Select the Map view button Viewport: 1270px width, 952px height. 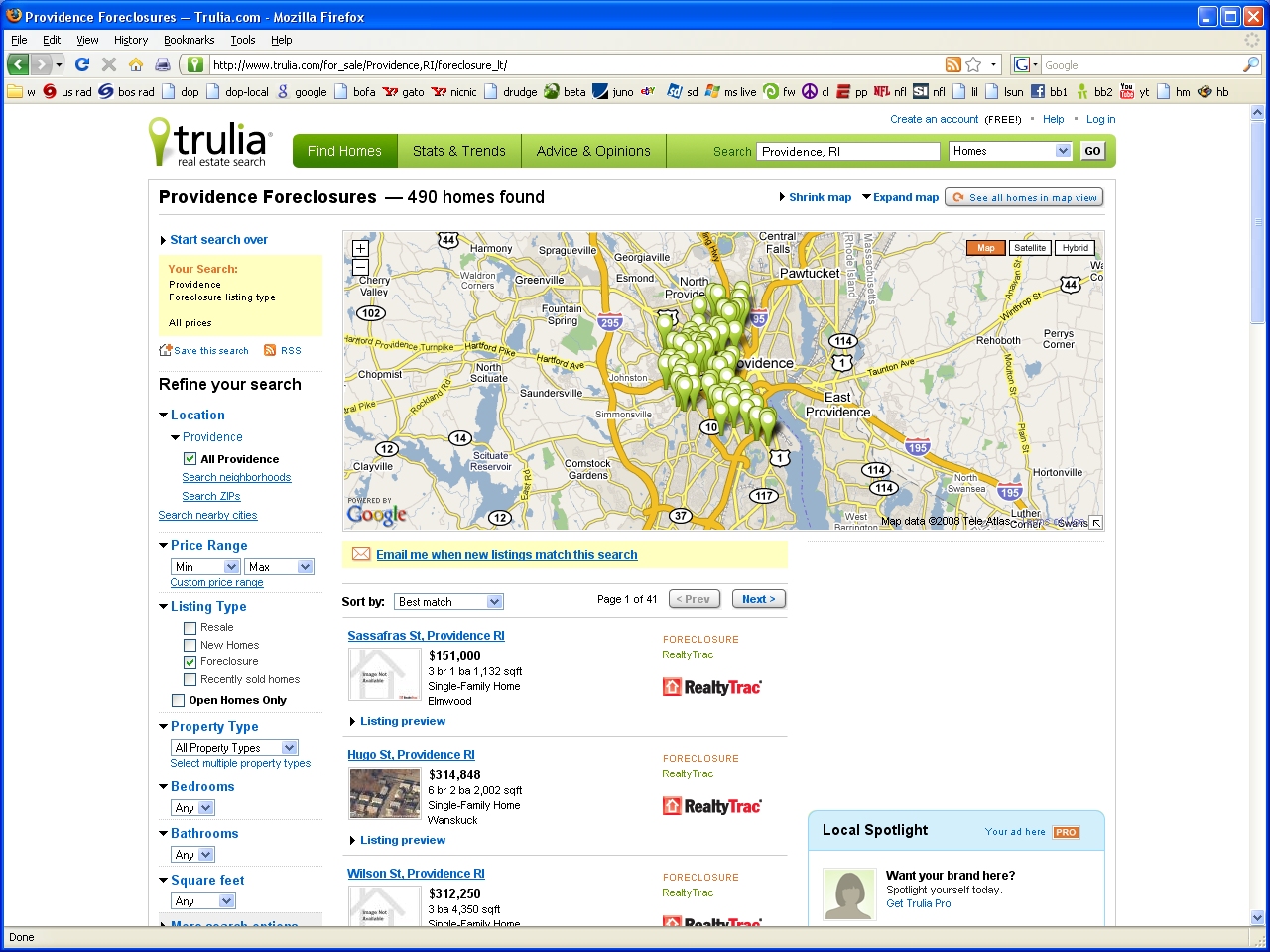985,248
